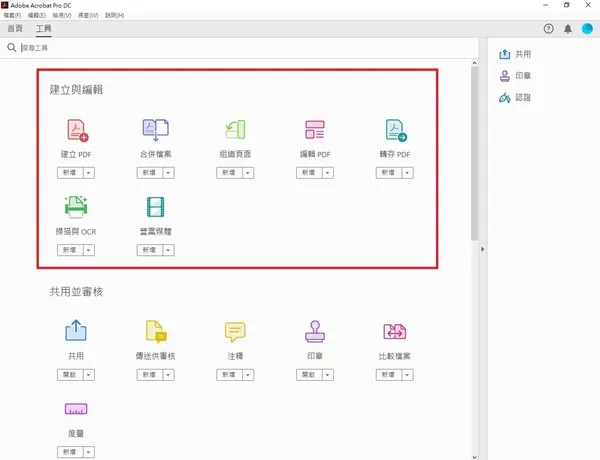This screenshot has height=460, width=600.
Task: Expand dropdown arrow under 印章 tool
Action: [x=327, y=375]
